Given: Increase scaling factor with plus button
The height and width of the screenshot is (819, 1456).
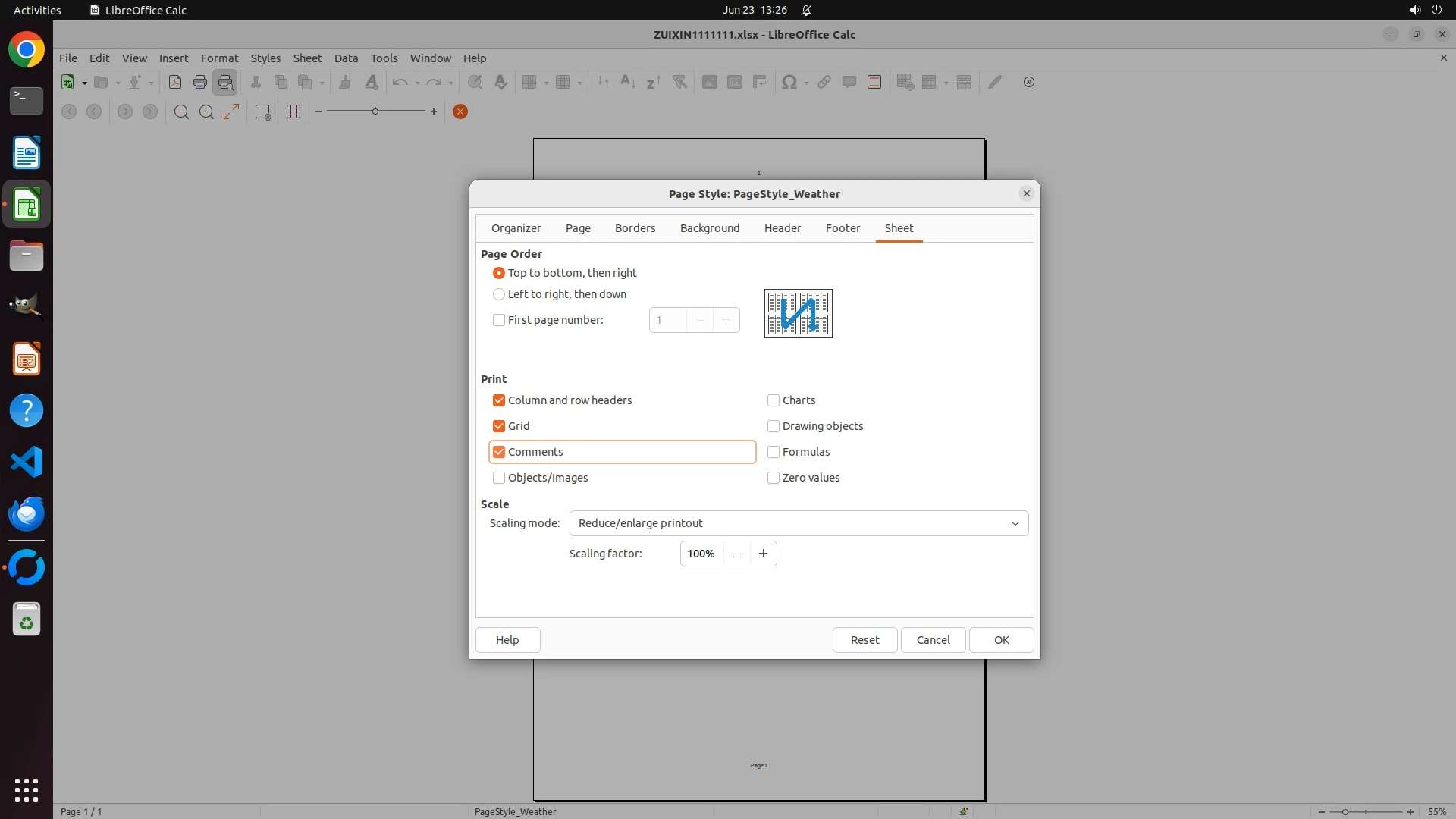Looking at the screenshot, I should pos(763,554).
